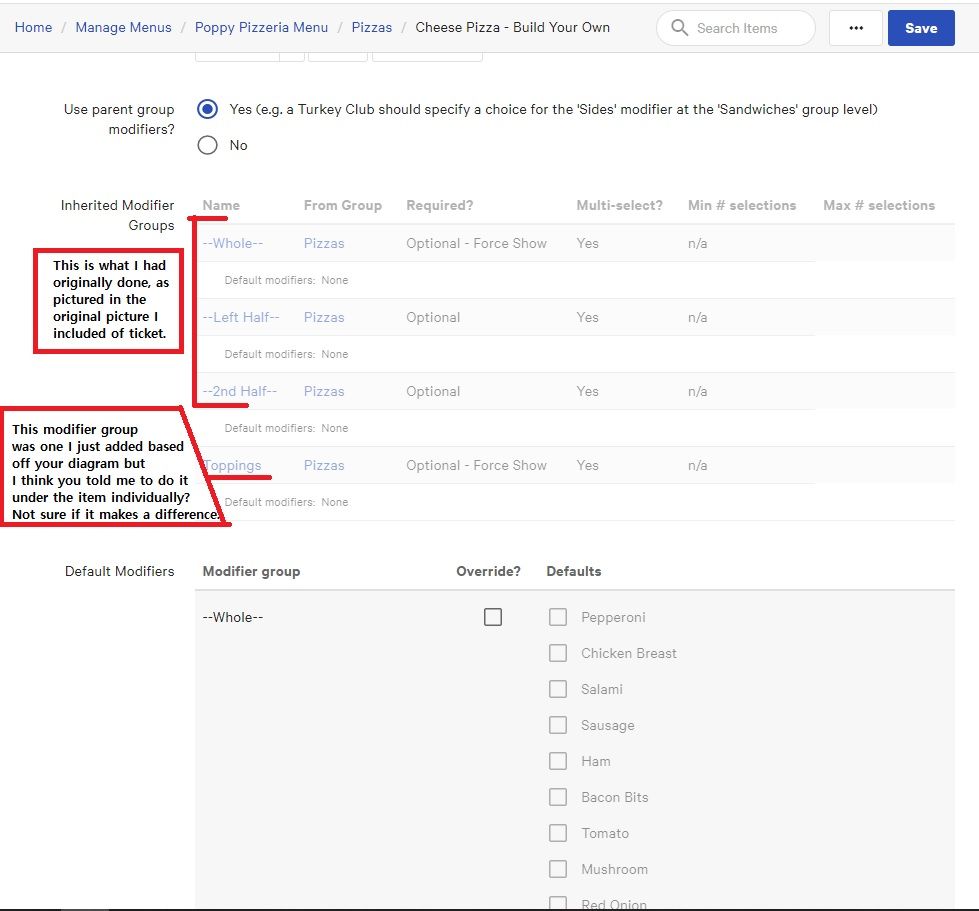Open the --Left Half-- modifier group
The image size is (979, 911).
(241, 317)
